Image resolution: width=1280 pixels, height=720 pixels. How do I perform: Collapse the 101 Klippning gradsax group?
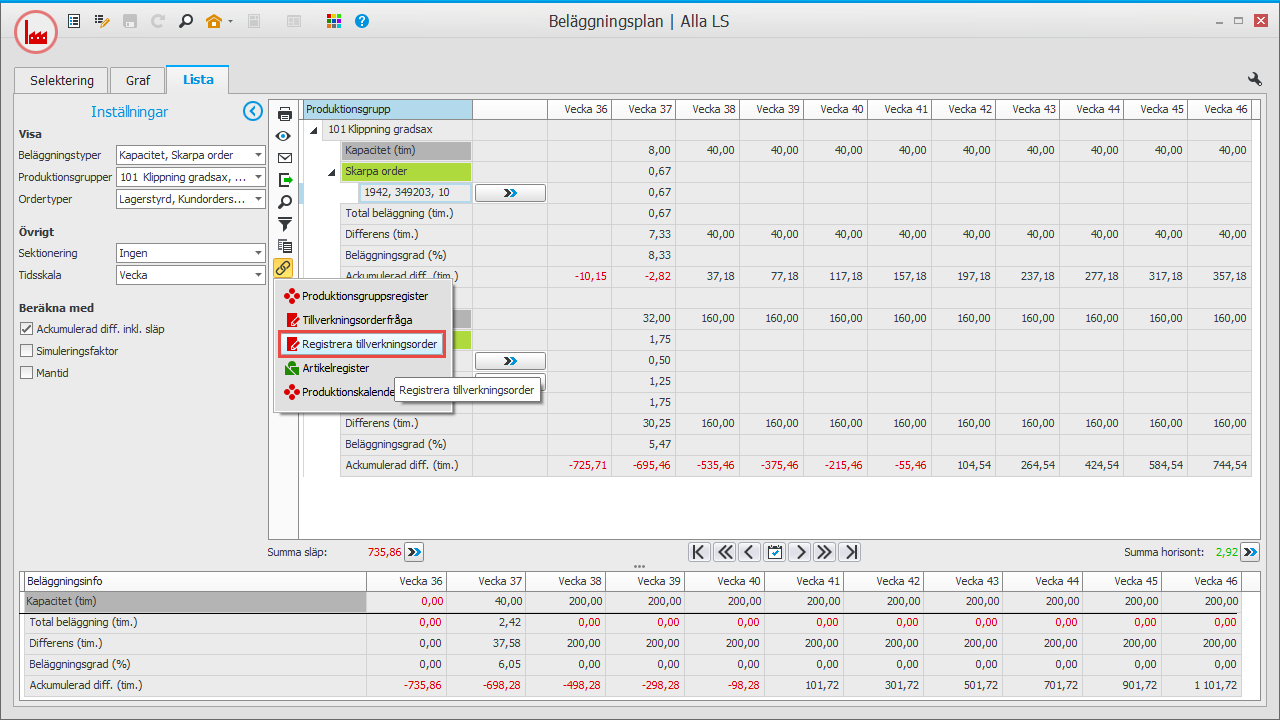pyautogui.click(x=314, y=130)
